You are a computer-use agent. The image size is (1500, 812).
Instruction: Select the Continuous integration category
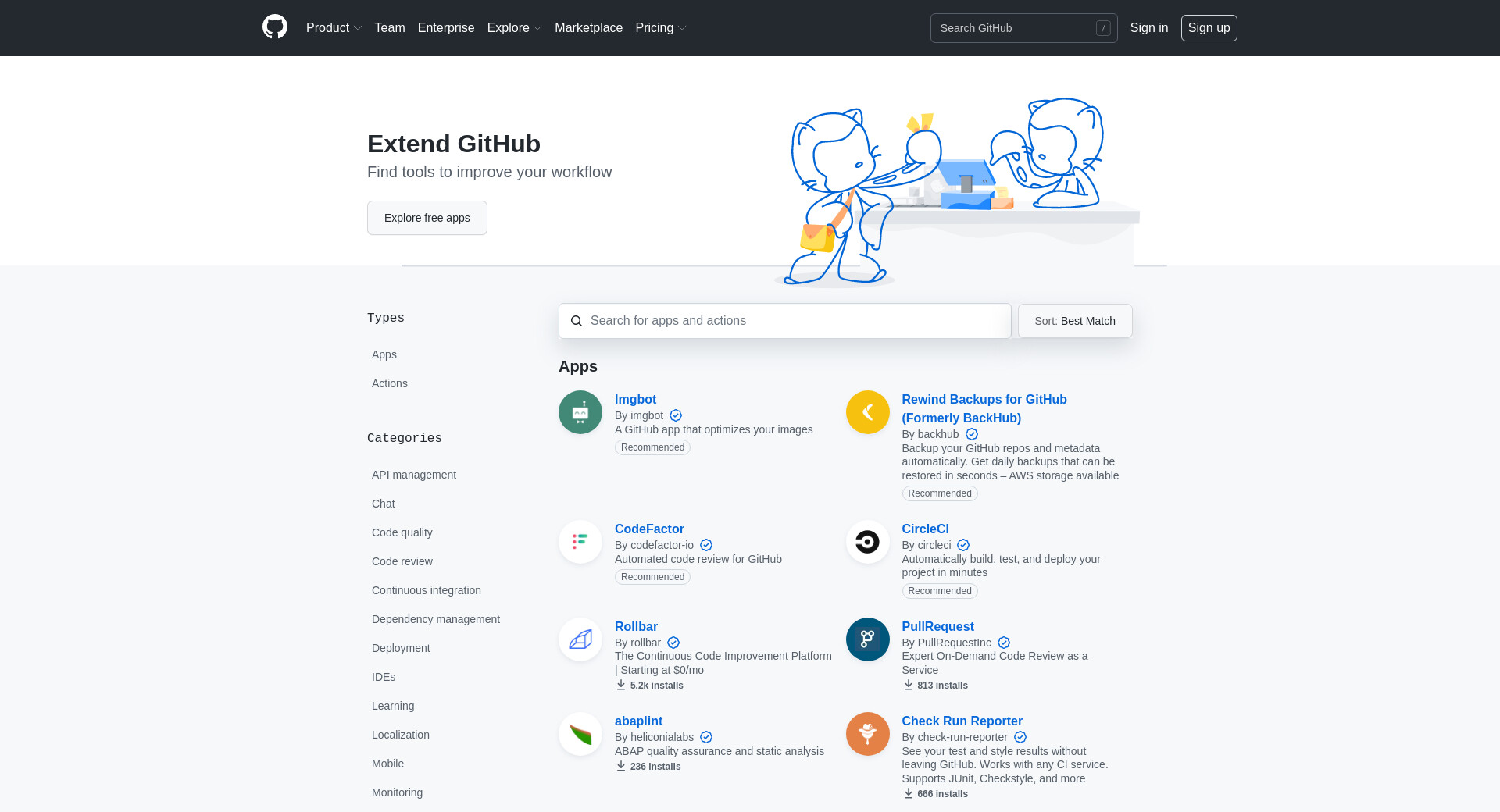point(427,590)
